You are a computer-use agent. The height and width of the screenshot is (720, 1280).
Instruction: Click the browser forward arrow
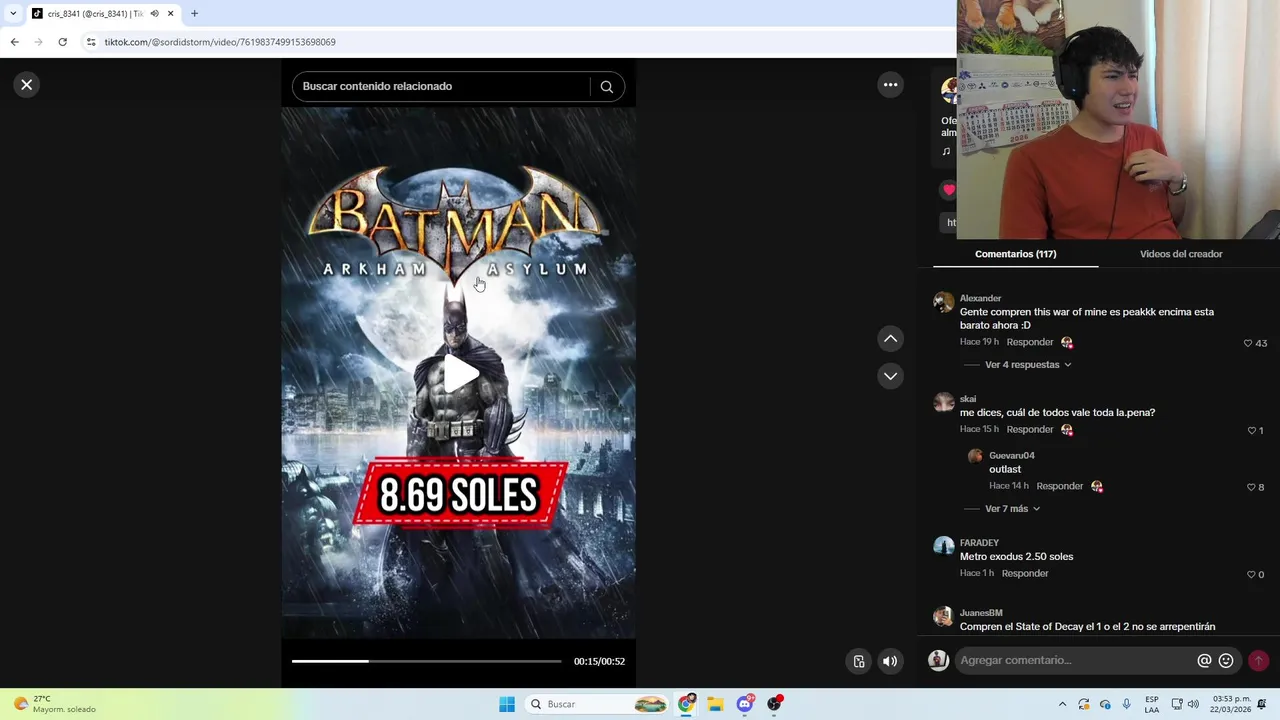[x=38, y=42]
